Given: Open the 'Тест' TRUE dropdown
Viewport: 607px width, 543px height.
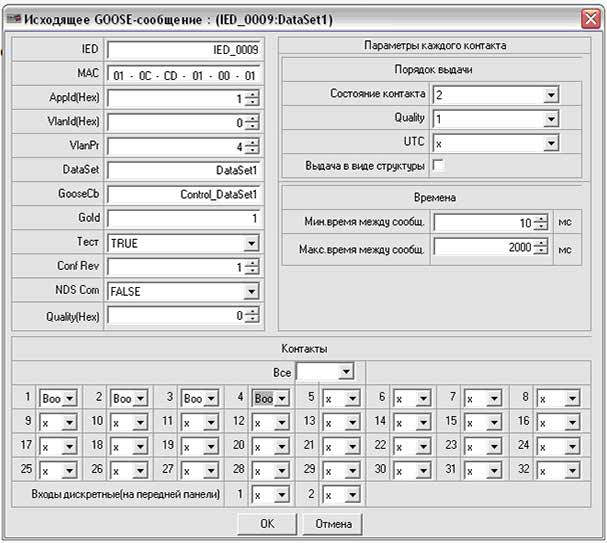Looking at the screenshot, I should (x=251, y=243).
